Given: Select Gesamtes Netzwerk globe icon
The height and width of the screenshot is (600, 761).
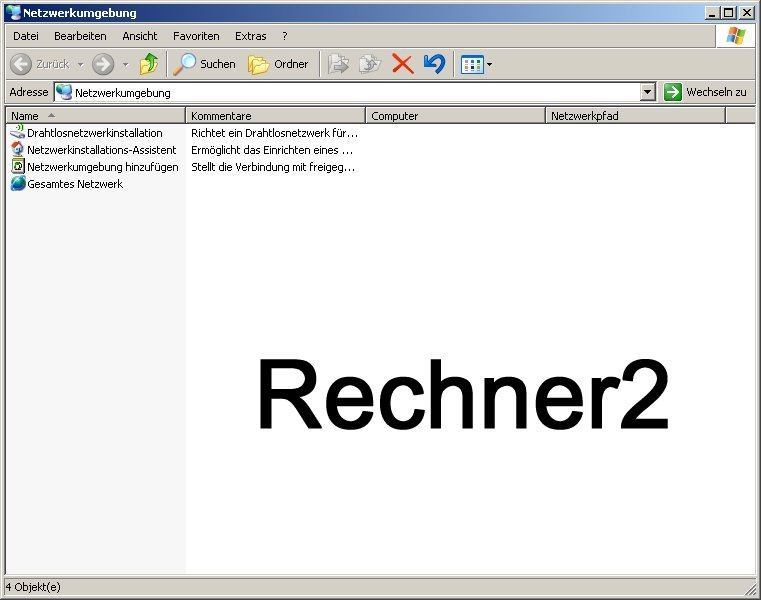Looking at the screenshot, I should [x=17, y=183].
